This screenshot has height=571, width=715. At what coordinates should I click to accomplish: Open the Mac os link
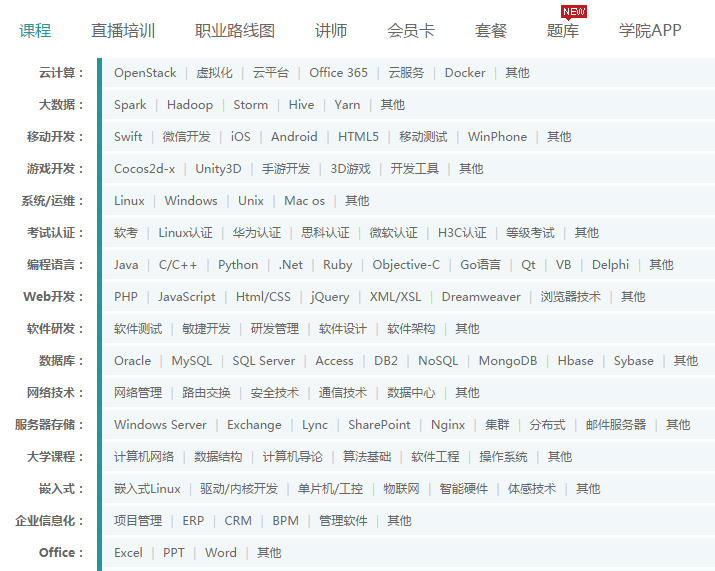[x=304, y=201]
